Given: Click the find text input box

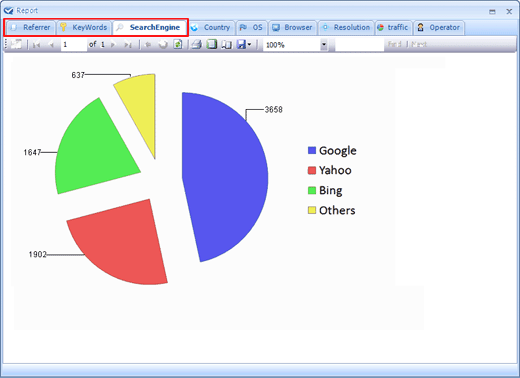Looking at the screenshot, I should pyautogui.click(x=359, y=45).
